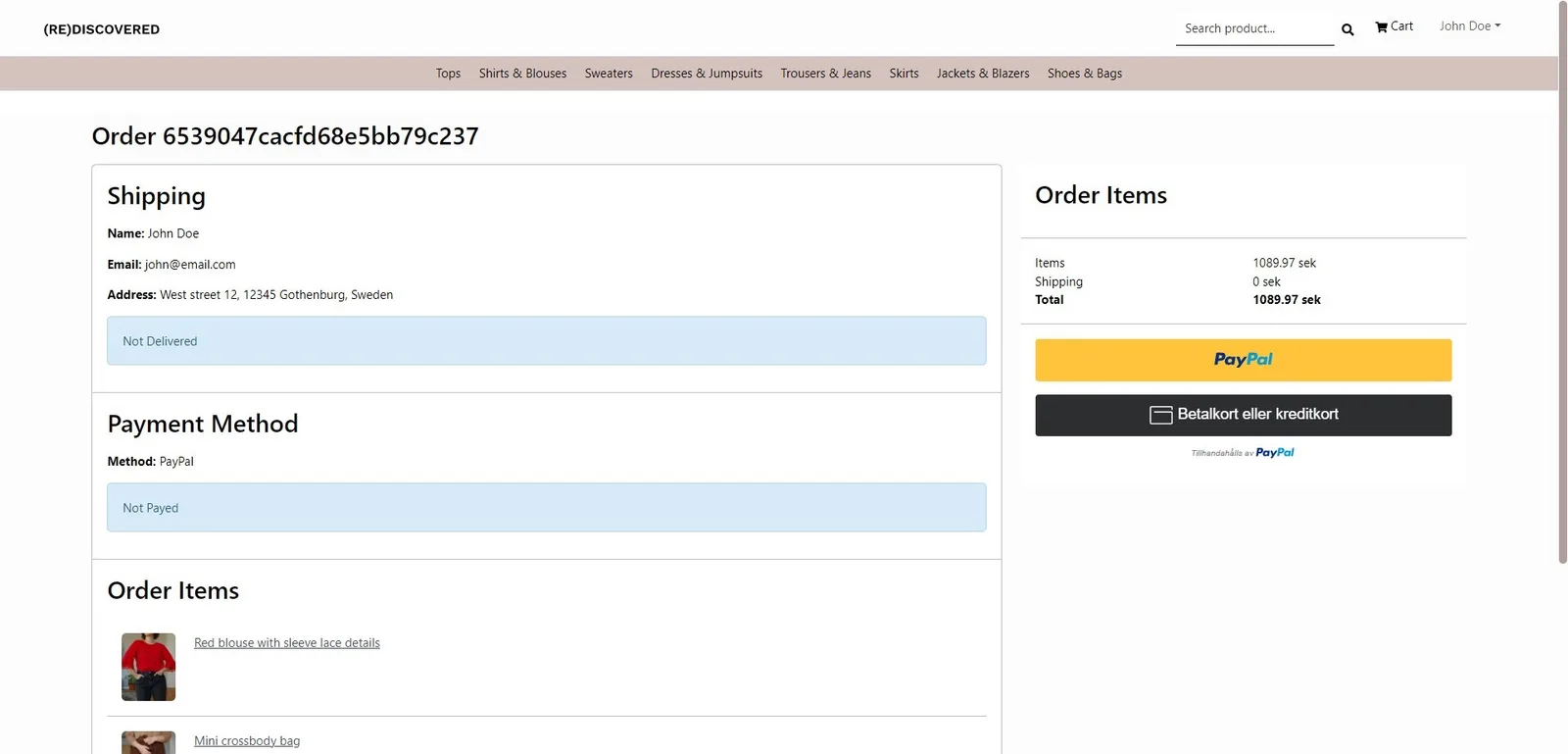The height and width of the screenshot is (754, 1568).
Task: Click the search magnifier icon
Action: [1347, 29]
